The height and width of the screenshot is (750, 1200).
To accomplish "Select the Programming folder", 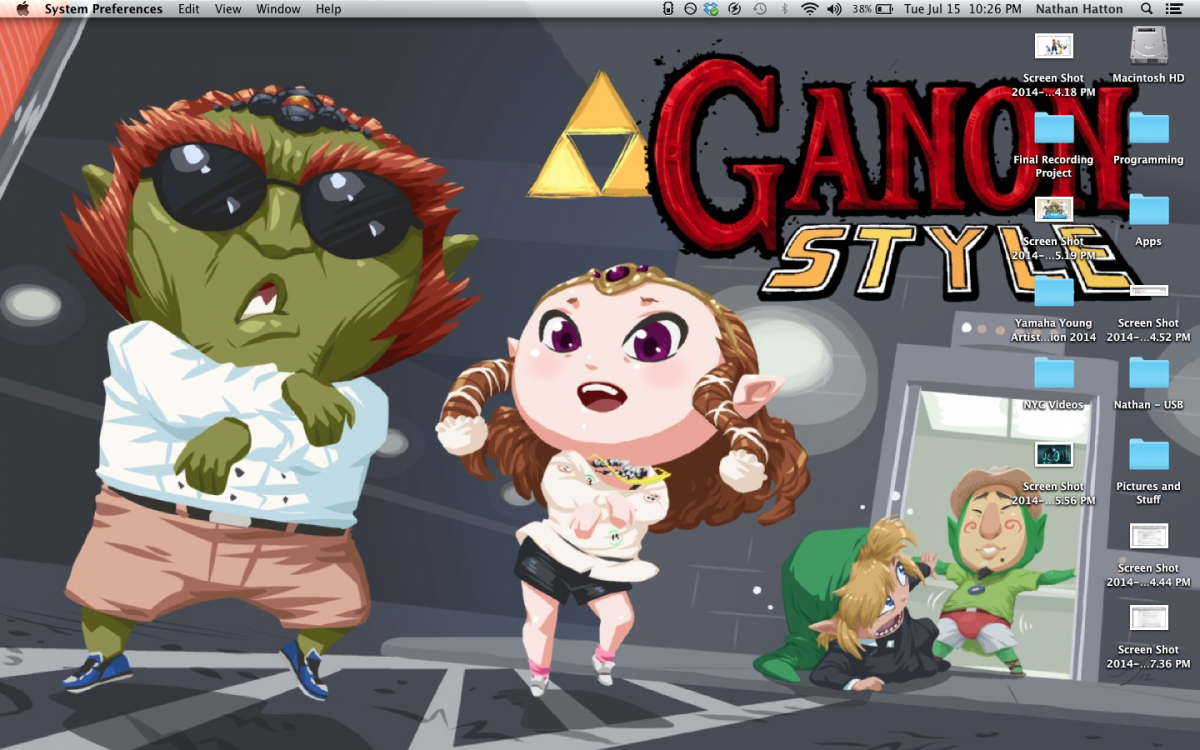I will tap(1148, 129).
